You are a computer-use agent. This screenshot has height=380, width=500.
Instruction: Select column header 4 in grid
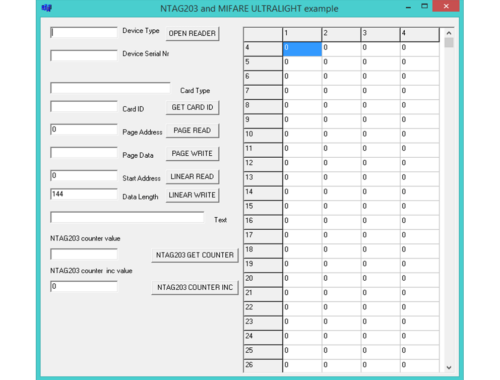[420, 34]
